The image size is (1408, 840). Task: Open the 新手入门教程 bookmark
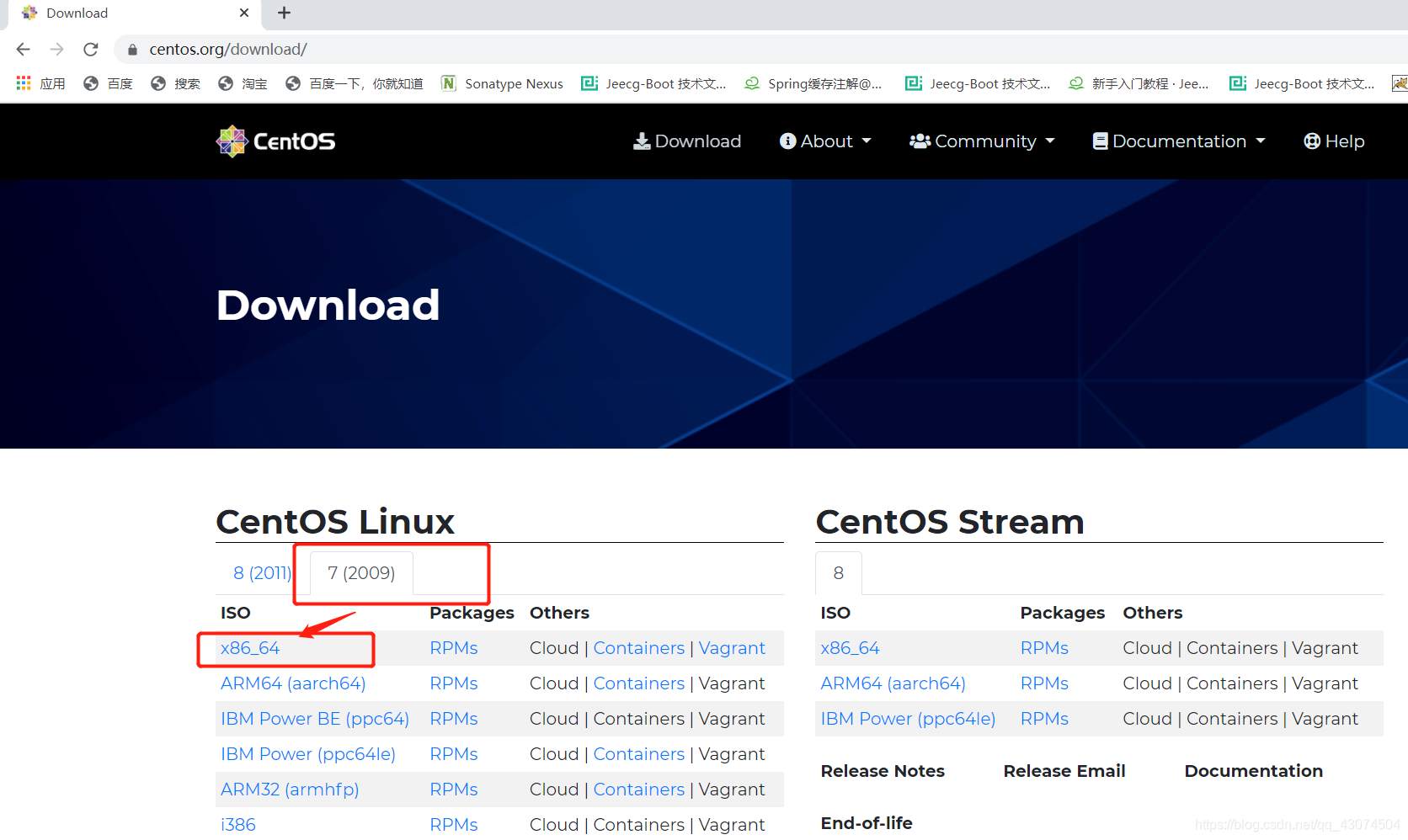[x=1139, y=83]
